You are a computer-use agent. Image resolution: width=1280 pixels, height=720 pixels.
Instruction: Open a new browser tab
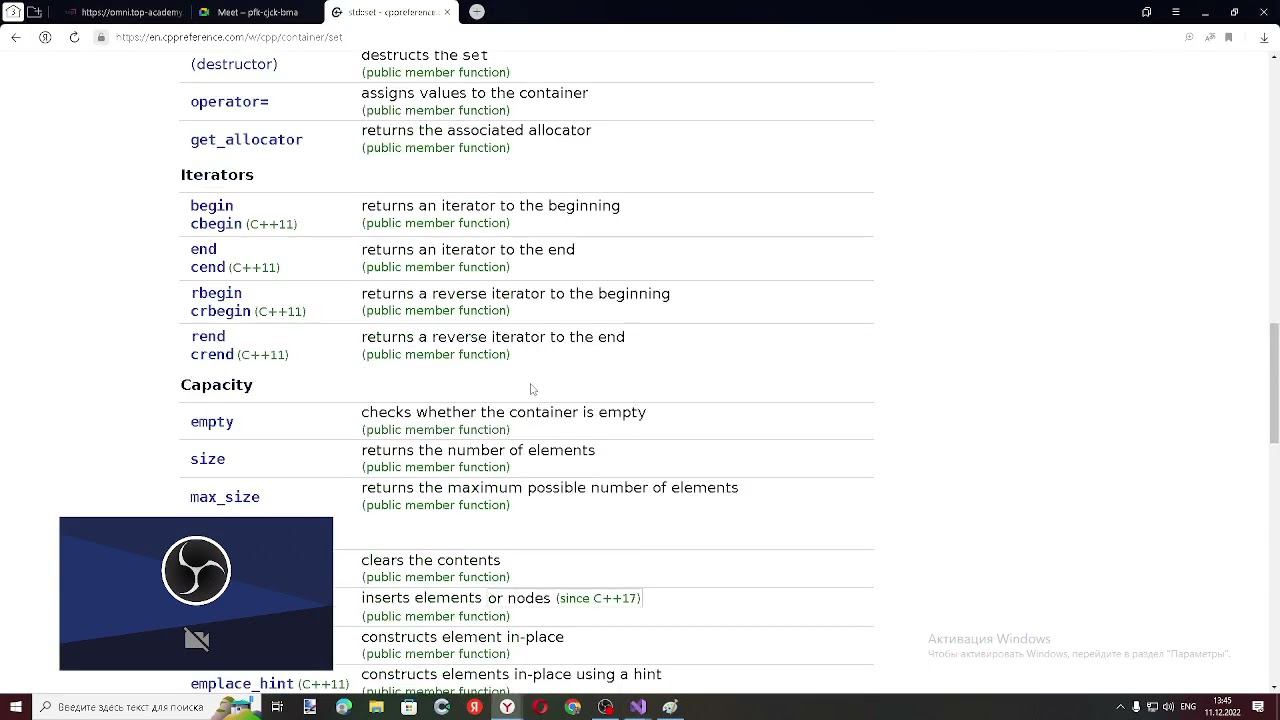point(477,12)
